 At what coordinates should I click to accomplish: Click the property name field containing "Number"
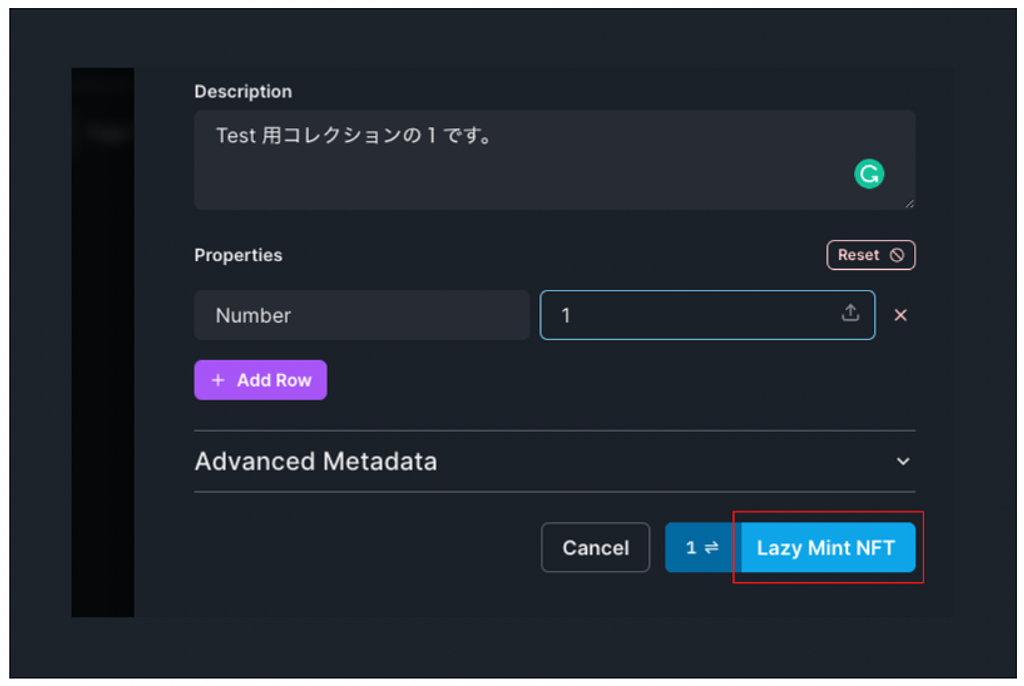(361, 315)
